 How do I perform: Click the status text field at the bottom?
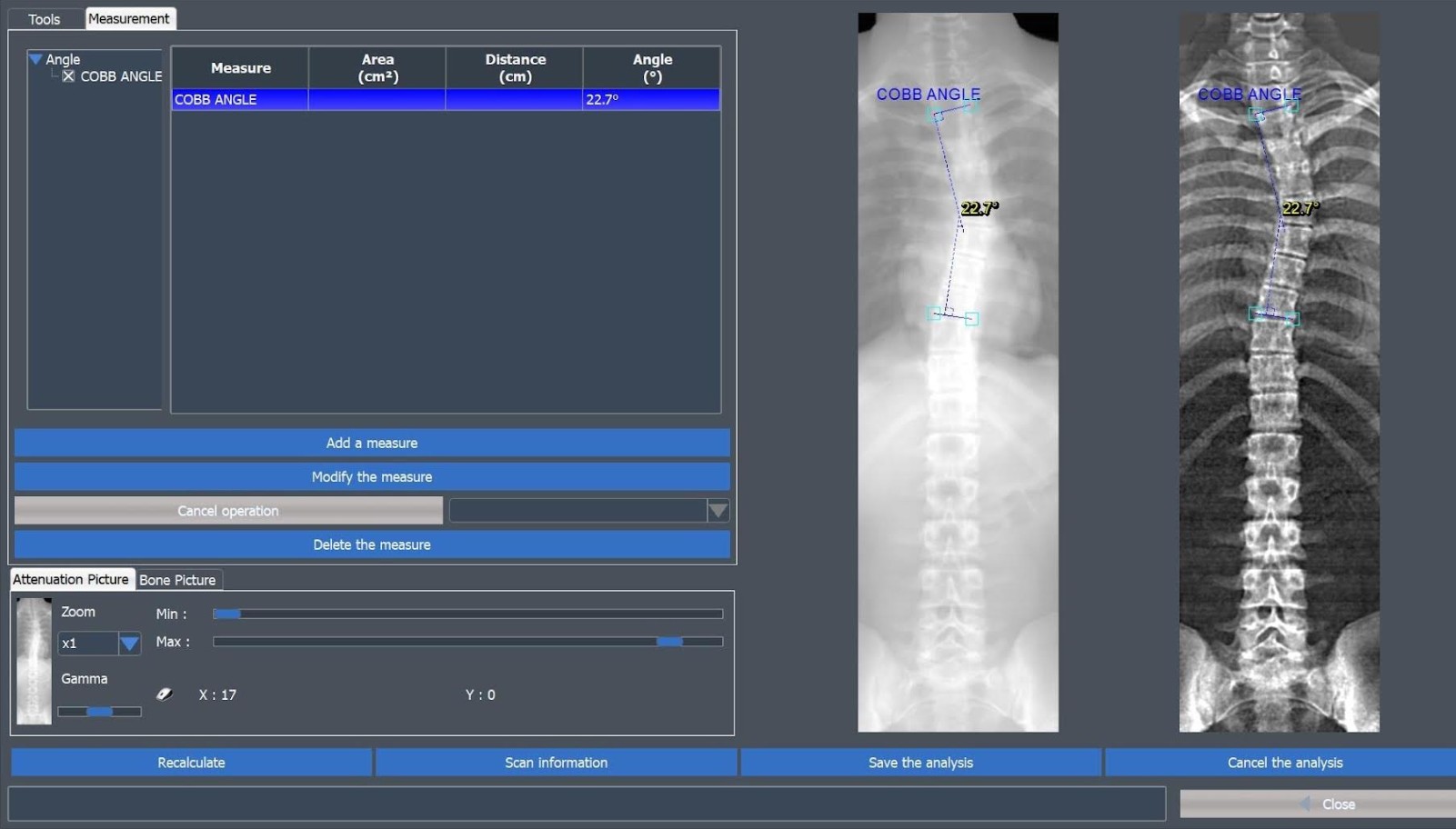pyautogui.click(x=587, y=804)
